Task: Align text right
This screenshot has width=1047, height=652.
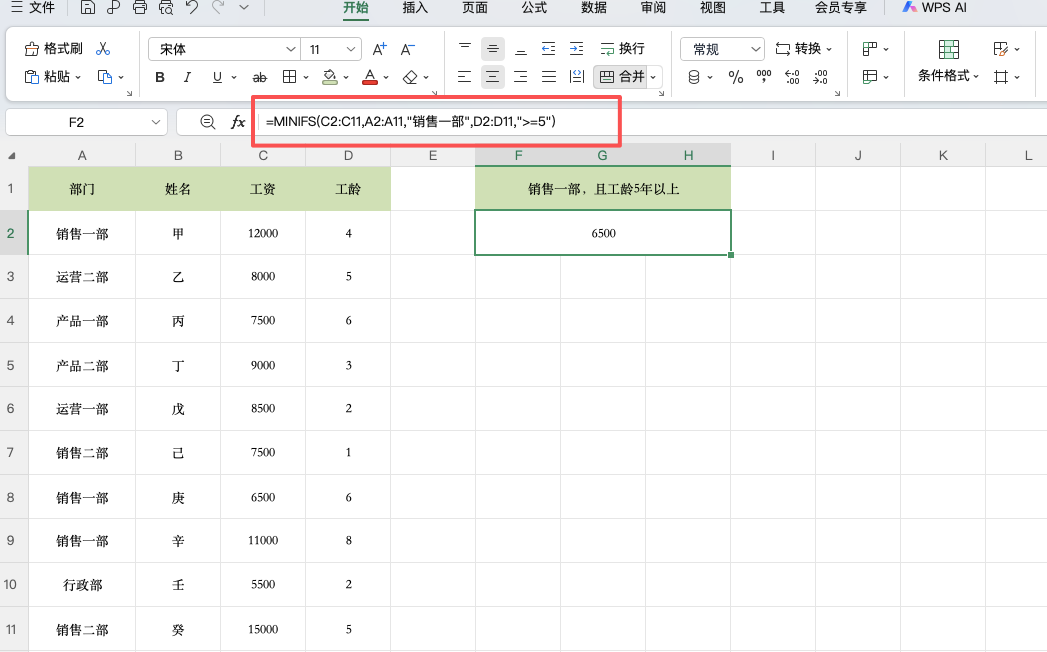Action: [x=520, y=76]
